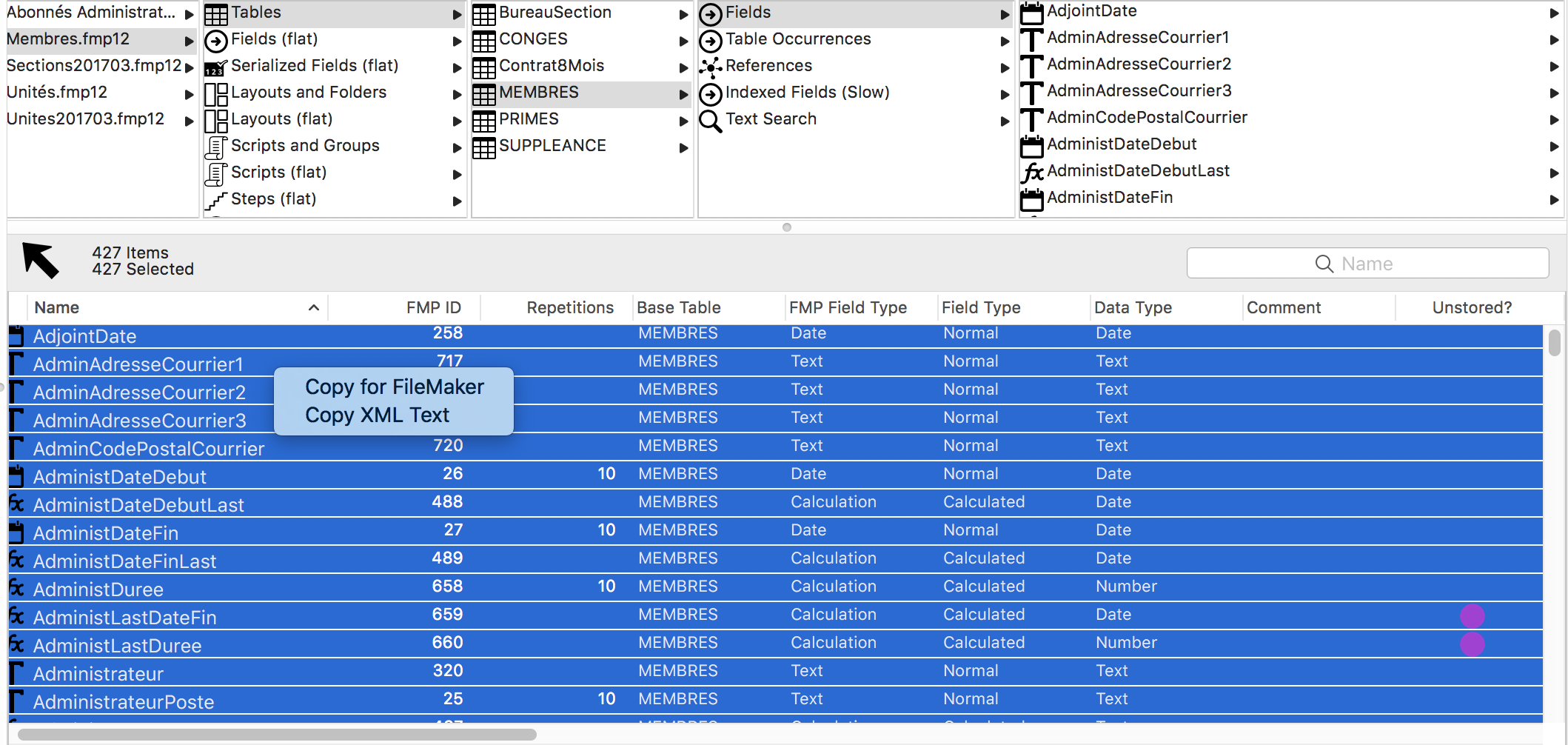
Task: Select AdminAdresseCourrier3 in browser column
Action: point(1139,91)
